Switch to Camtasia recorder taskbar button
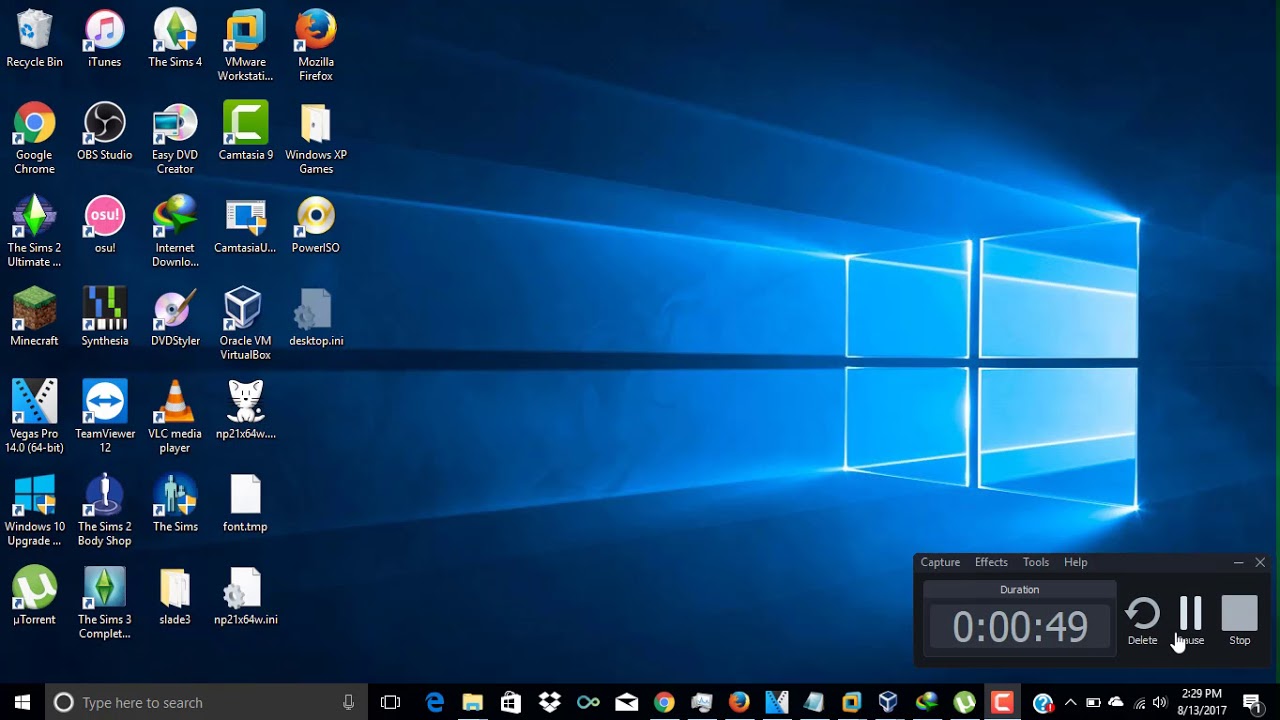The height and width of the screenshot is (720, 1280). [1001, 702]
